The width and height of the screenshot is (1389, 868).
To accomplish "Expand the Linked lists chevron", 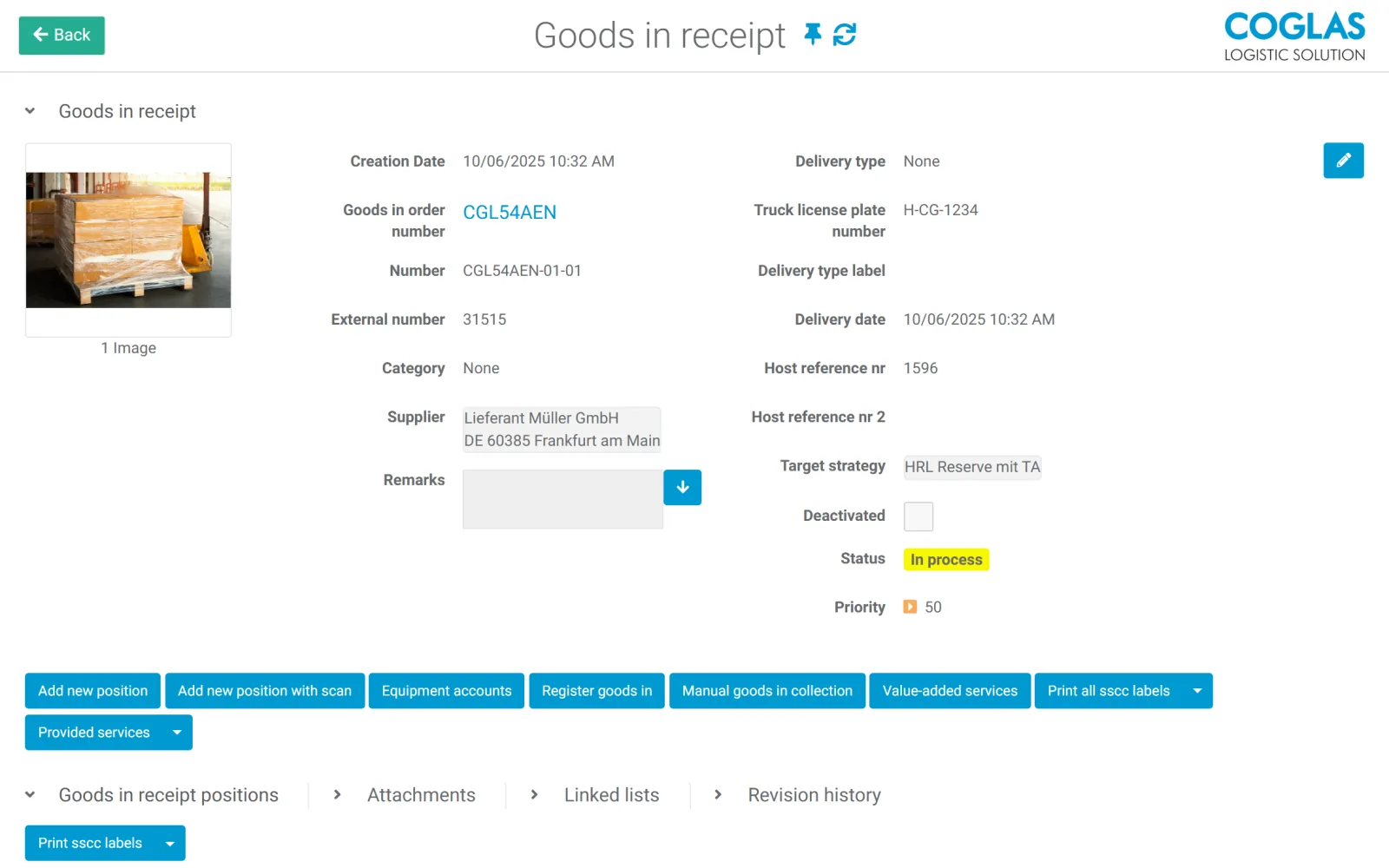I will coord(535,795).
